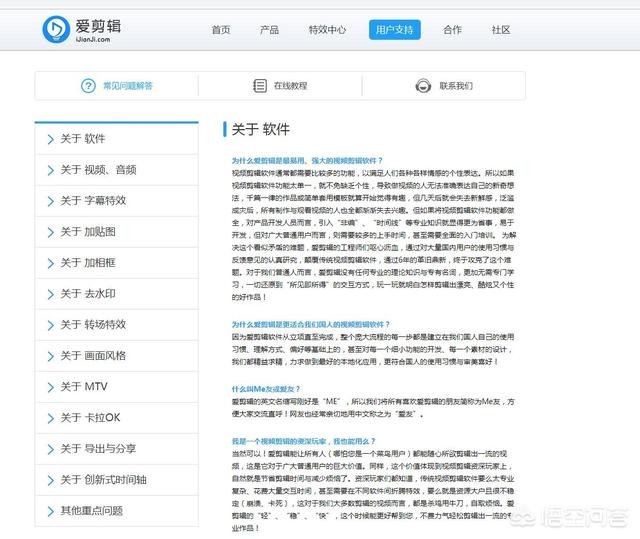Screen dimensions: 640x539
Task: Click question link 什么叫Me友或爱友？
Action: tap(266, 388)
